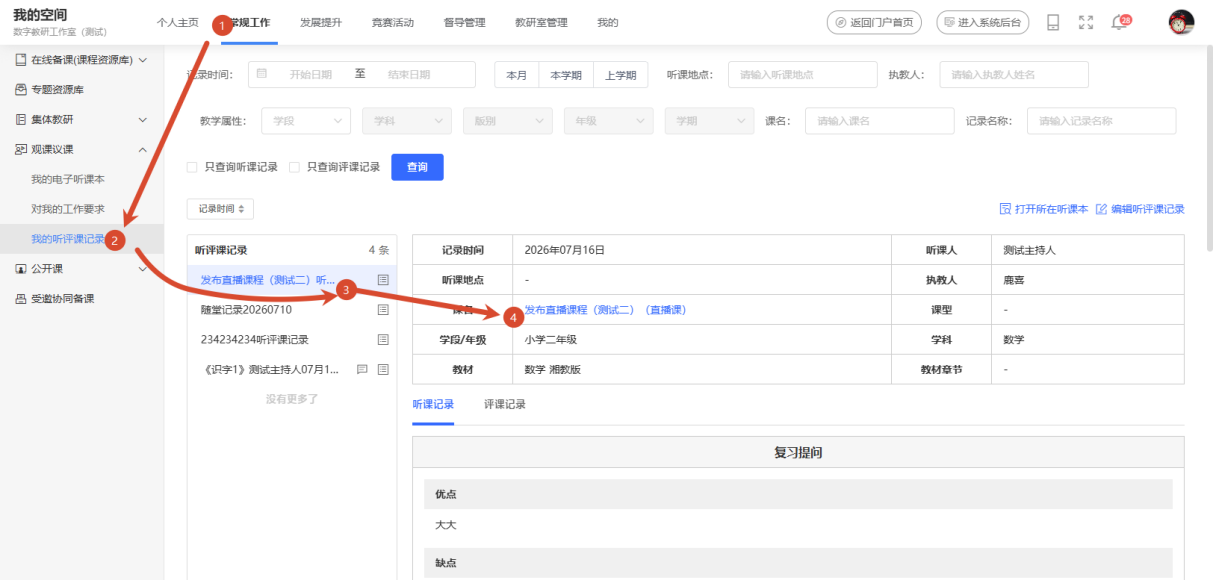This screenshot has height=580, width=1213.
Task: Click document icon on 《识字1》 row
Action: pyautogui.click(x=383, y=369)
